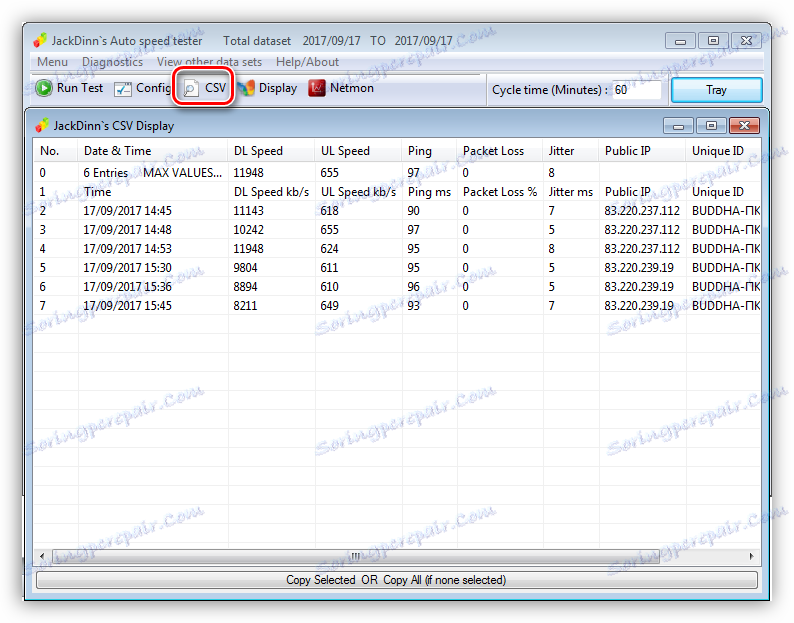The image size is (794, 623).
Task: Click the Tray button
Action: tap(716, 90)
